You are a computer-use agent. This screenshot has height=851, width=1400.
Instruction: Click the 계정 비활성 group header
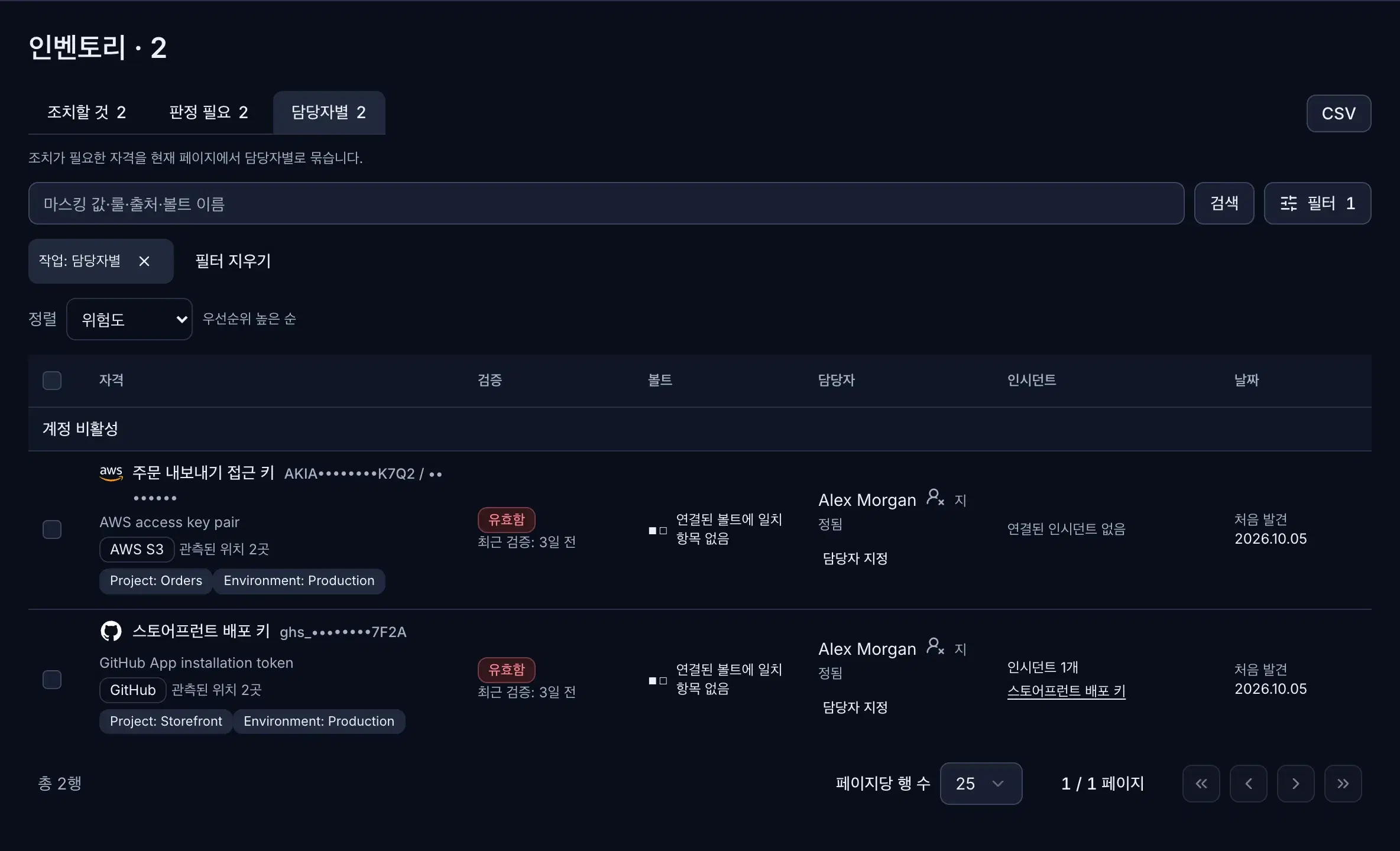tap(700, 429)
